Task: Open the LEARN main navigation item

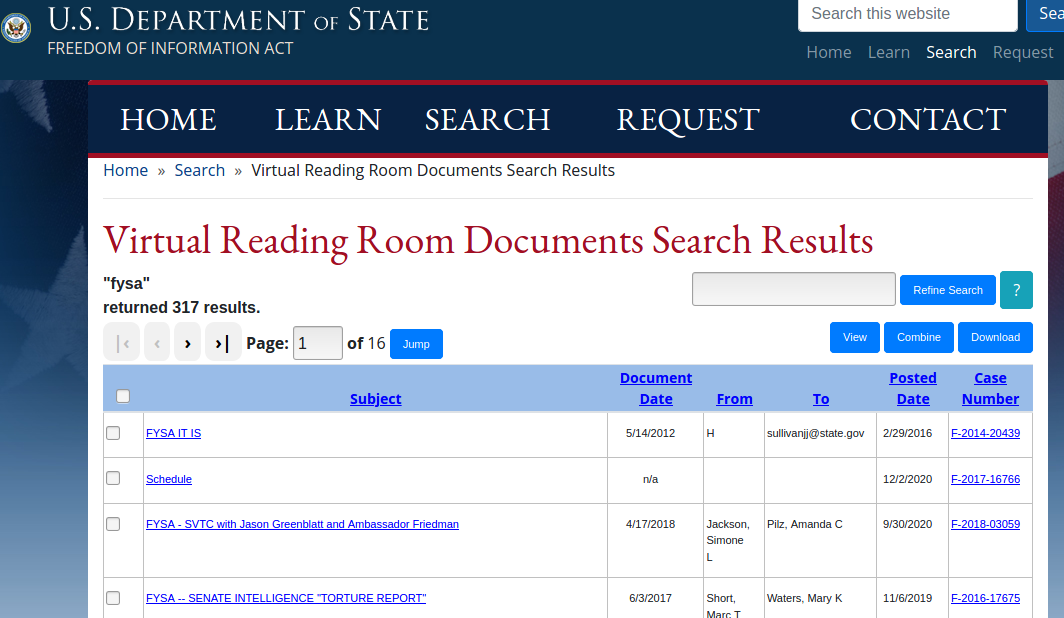Action: point(328,120)
